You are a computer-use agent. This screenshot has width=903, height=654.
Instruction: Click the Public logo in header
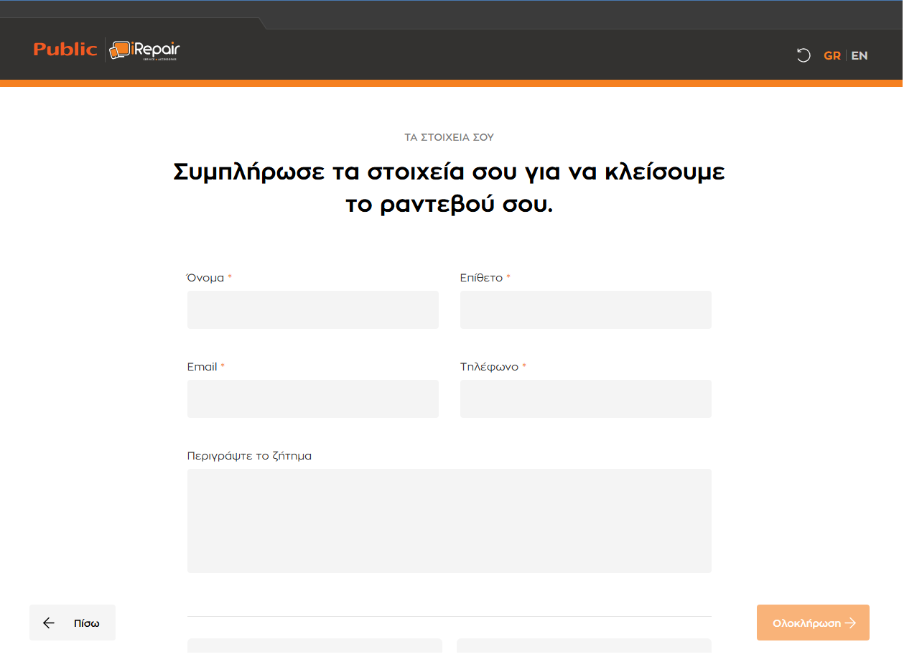(65, 49)
